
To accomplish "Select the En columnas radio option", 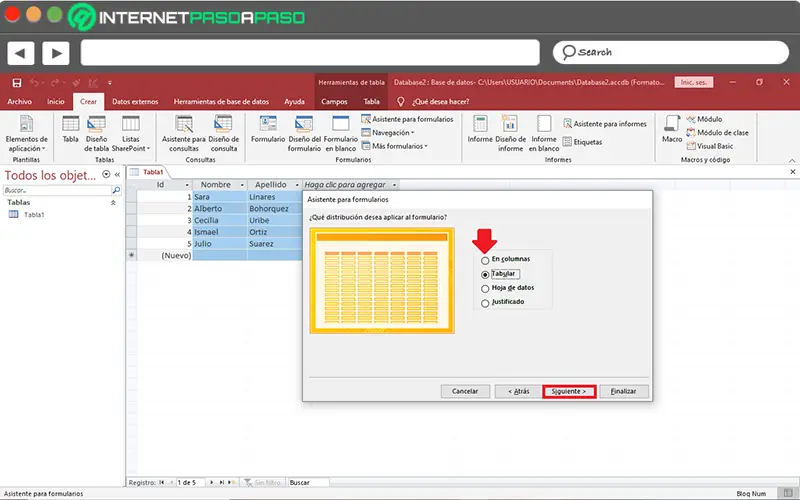I will tap(486, 260).
